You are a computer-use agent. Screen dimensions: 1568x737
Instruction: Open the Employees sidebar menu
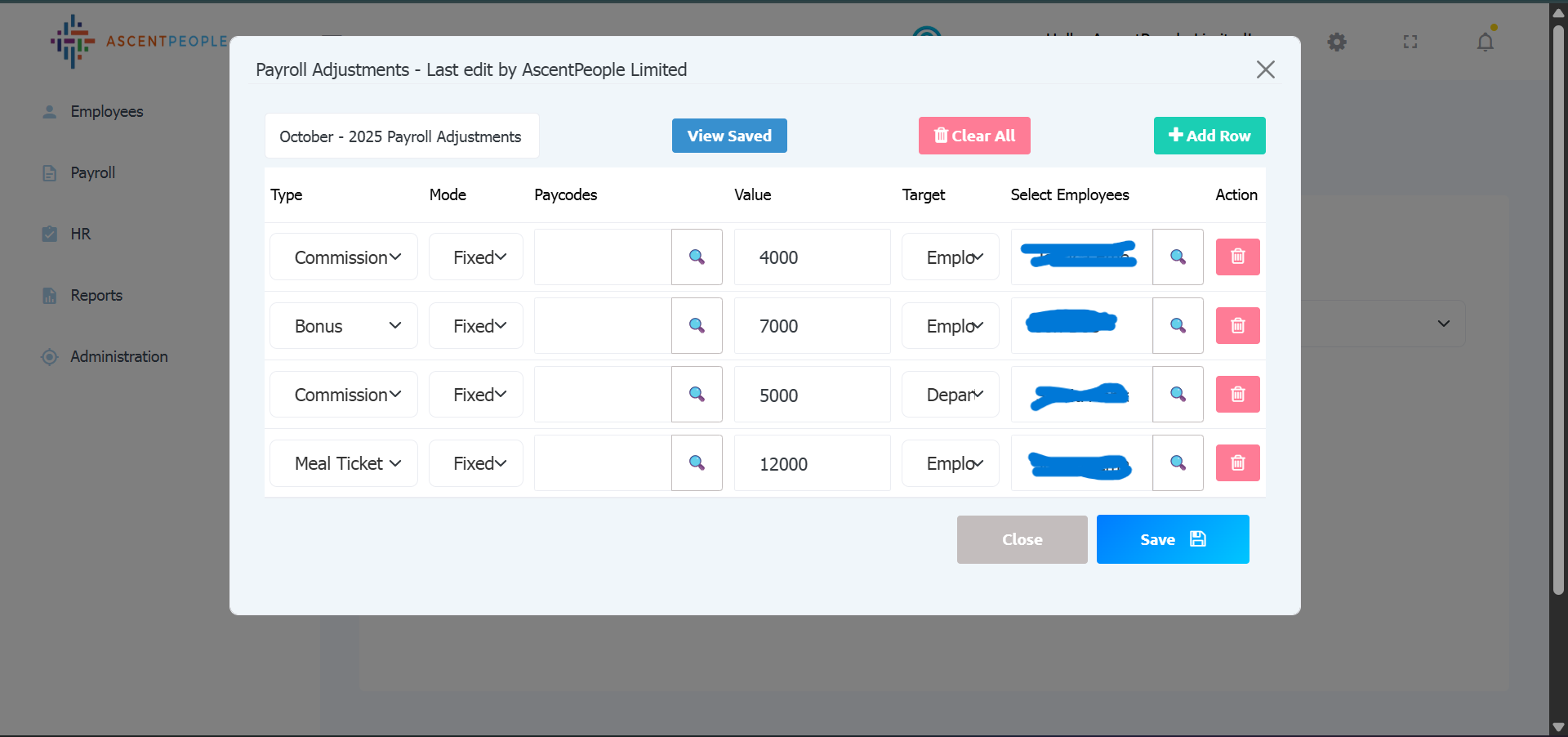[106, 111]
